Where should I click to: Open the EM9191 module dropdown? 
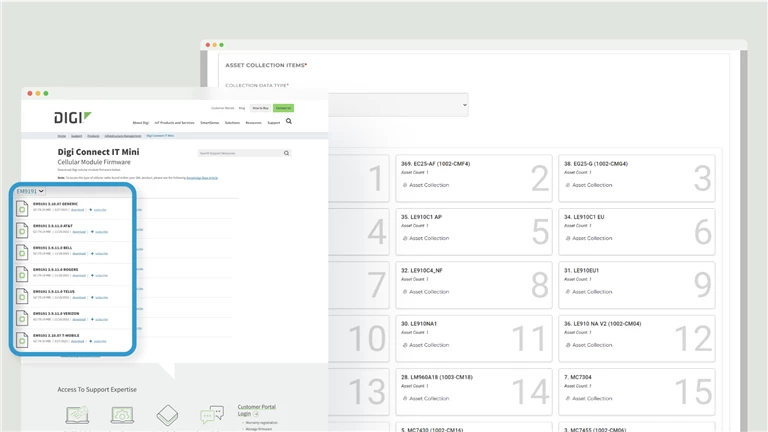[30, 190]
